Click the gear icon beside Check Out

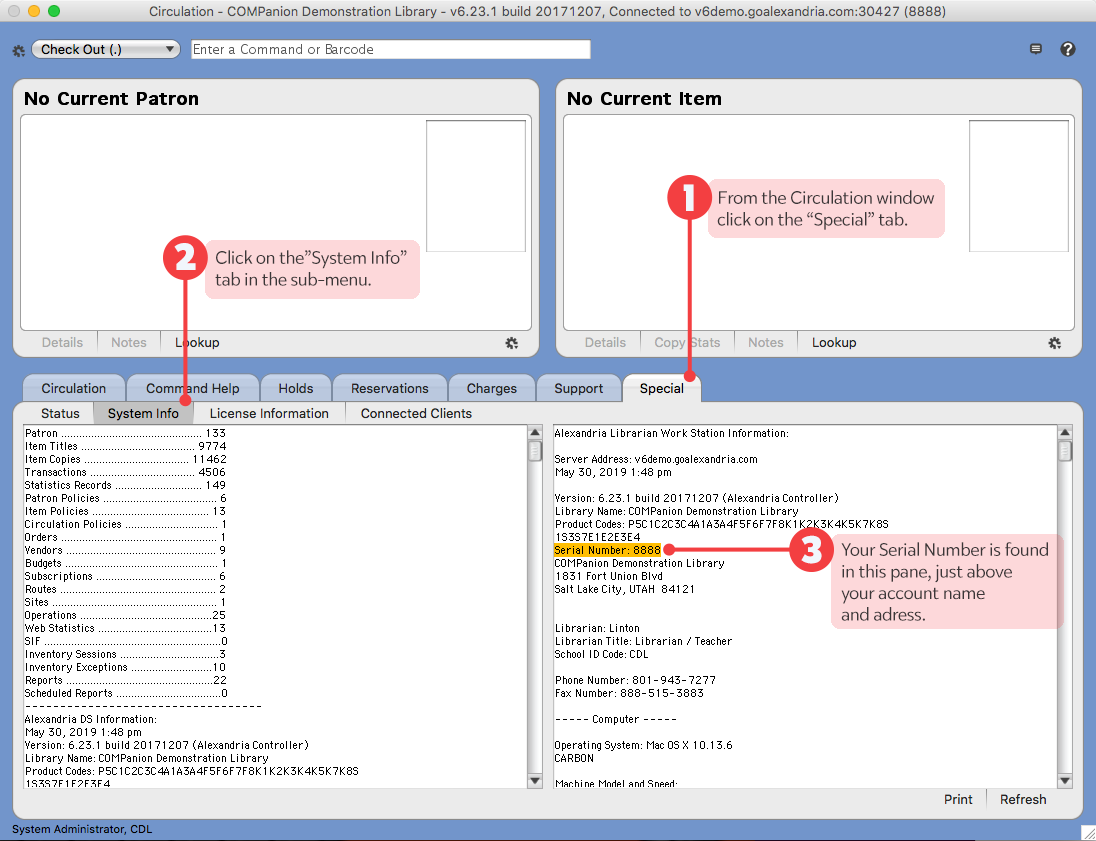(19, 50)
